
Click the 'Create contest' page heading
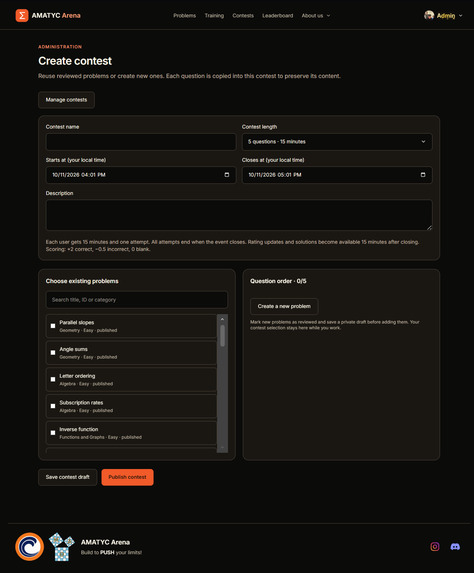(75, 61)
